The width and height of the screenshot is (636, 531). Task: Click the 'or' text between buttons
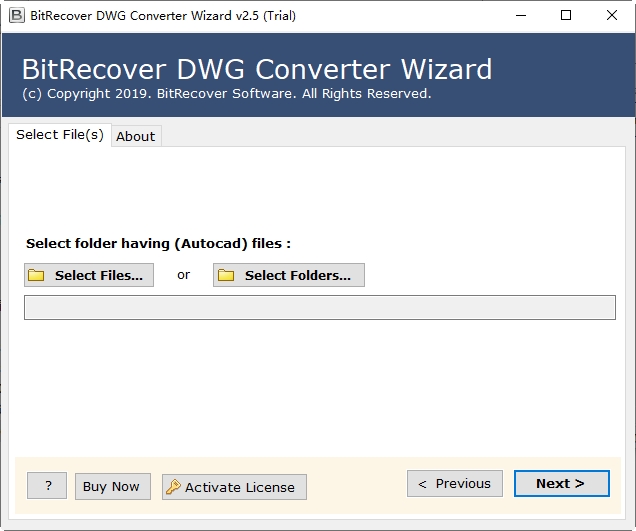point(183,275)
